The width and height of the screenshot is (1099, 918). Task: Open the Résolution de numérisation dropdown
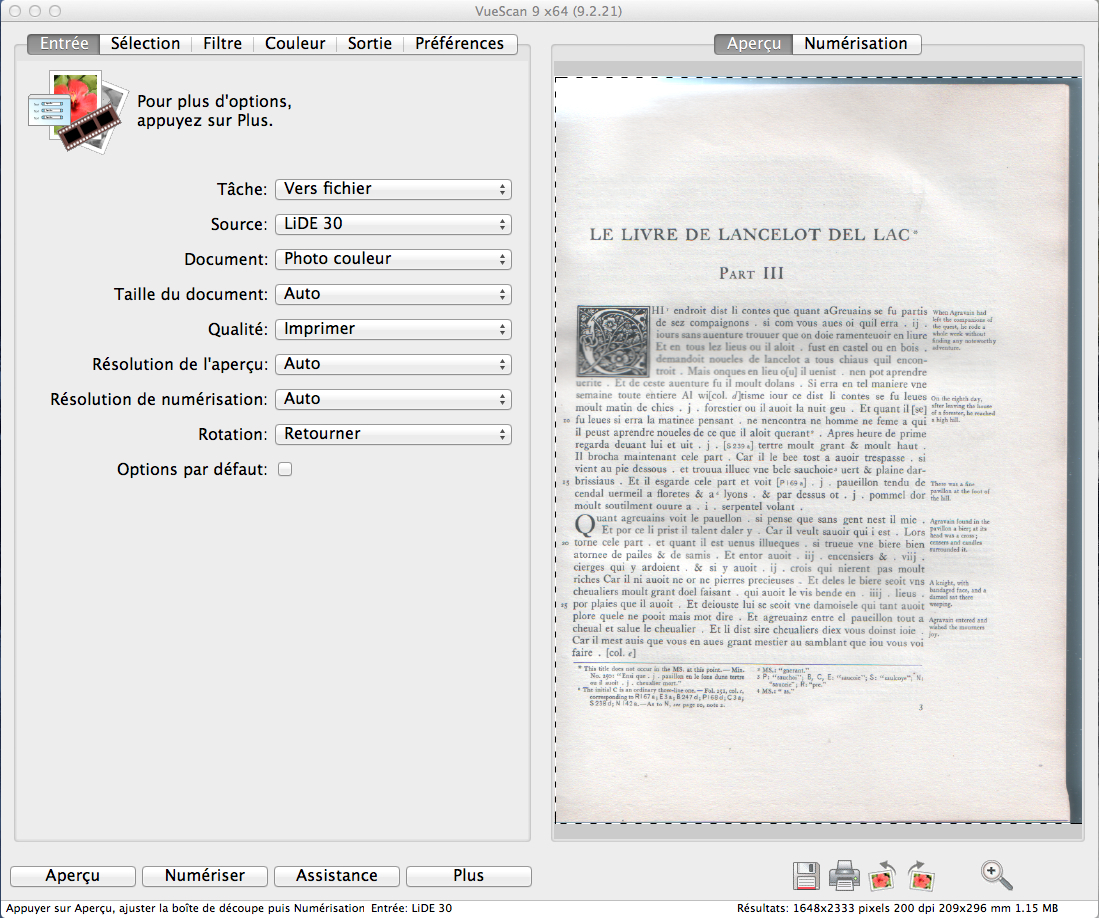[393, 399]
